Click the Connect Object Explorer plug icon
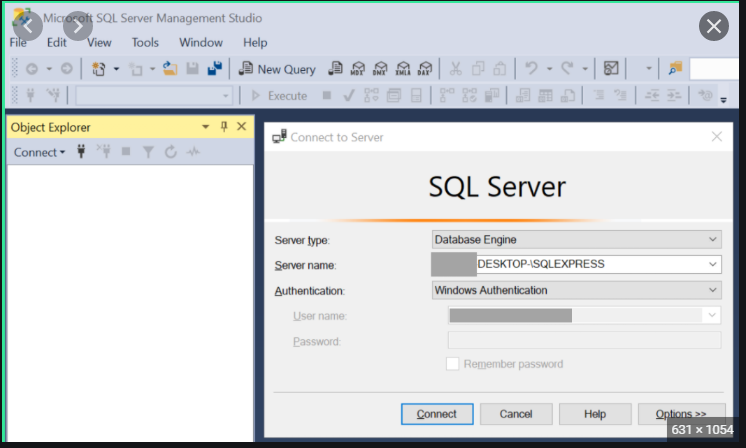This screenshot has width=746, height=448. 81,152
